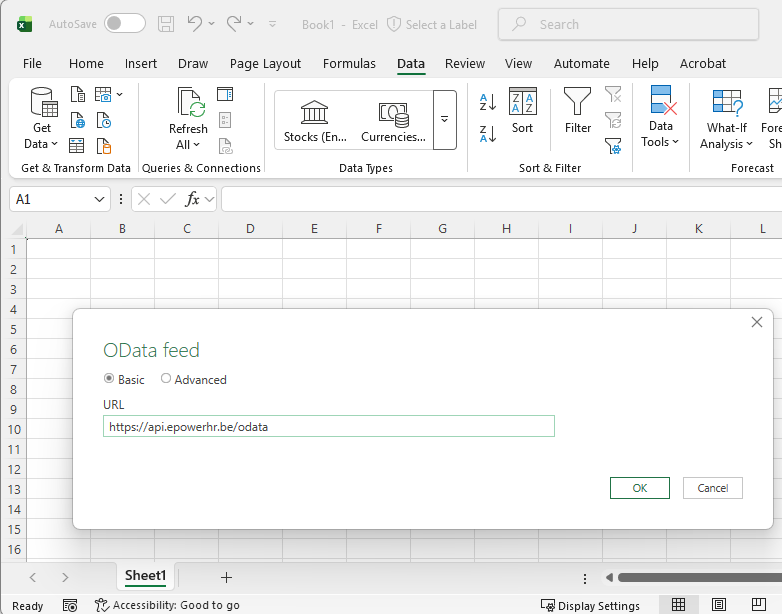Show the Queries & Connections pane
Image resolution: width=782 pixels, height=614 pixels.
pyautogui.click(x=225, y=94)
